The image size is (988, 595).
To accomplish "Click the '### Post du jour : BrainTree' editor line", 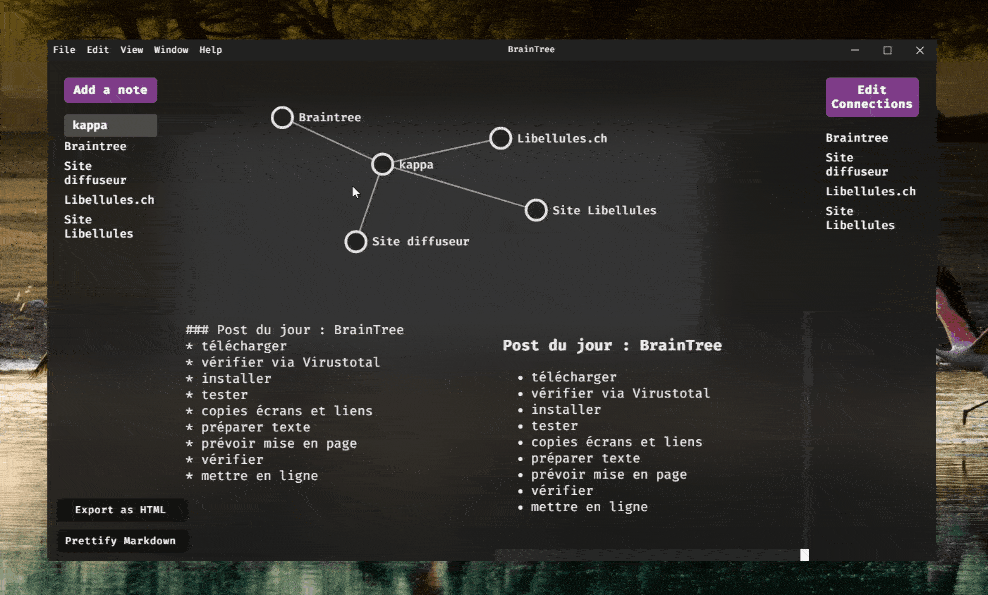I will (x=295, y=330).
